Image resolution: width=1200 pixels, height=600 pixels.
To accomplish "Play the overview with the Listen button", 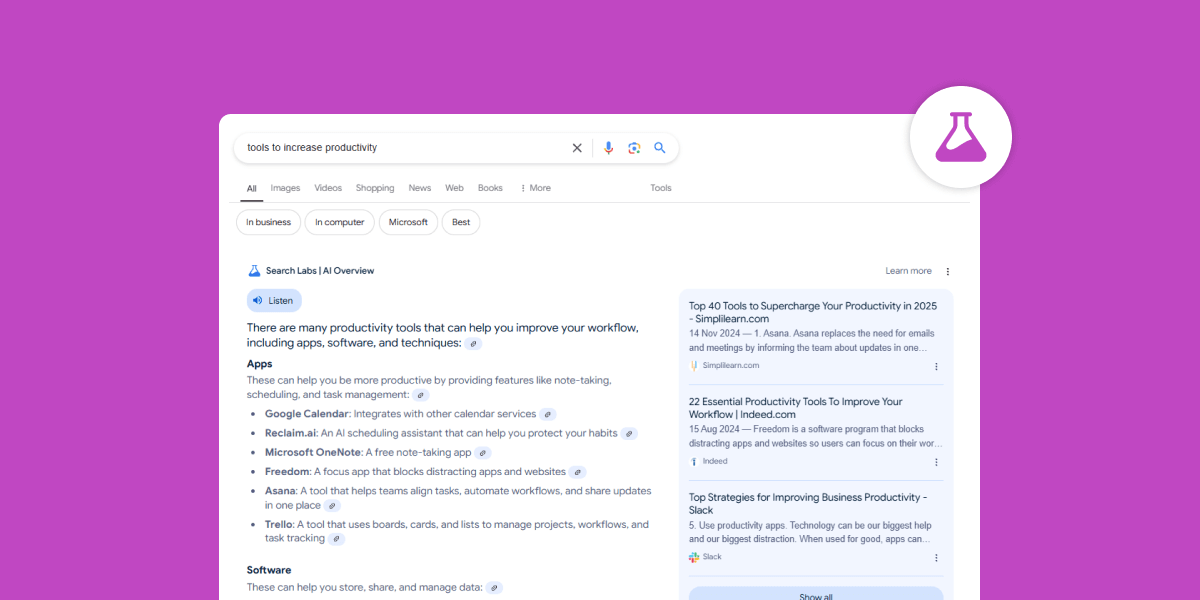I will pyautogui.click(x=274, y=300).
